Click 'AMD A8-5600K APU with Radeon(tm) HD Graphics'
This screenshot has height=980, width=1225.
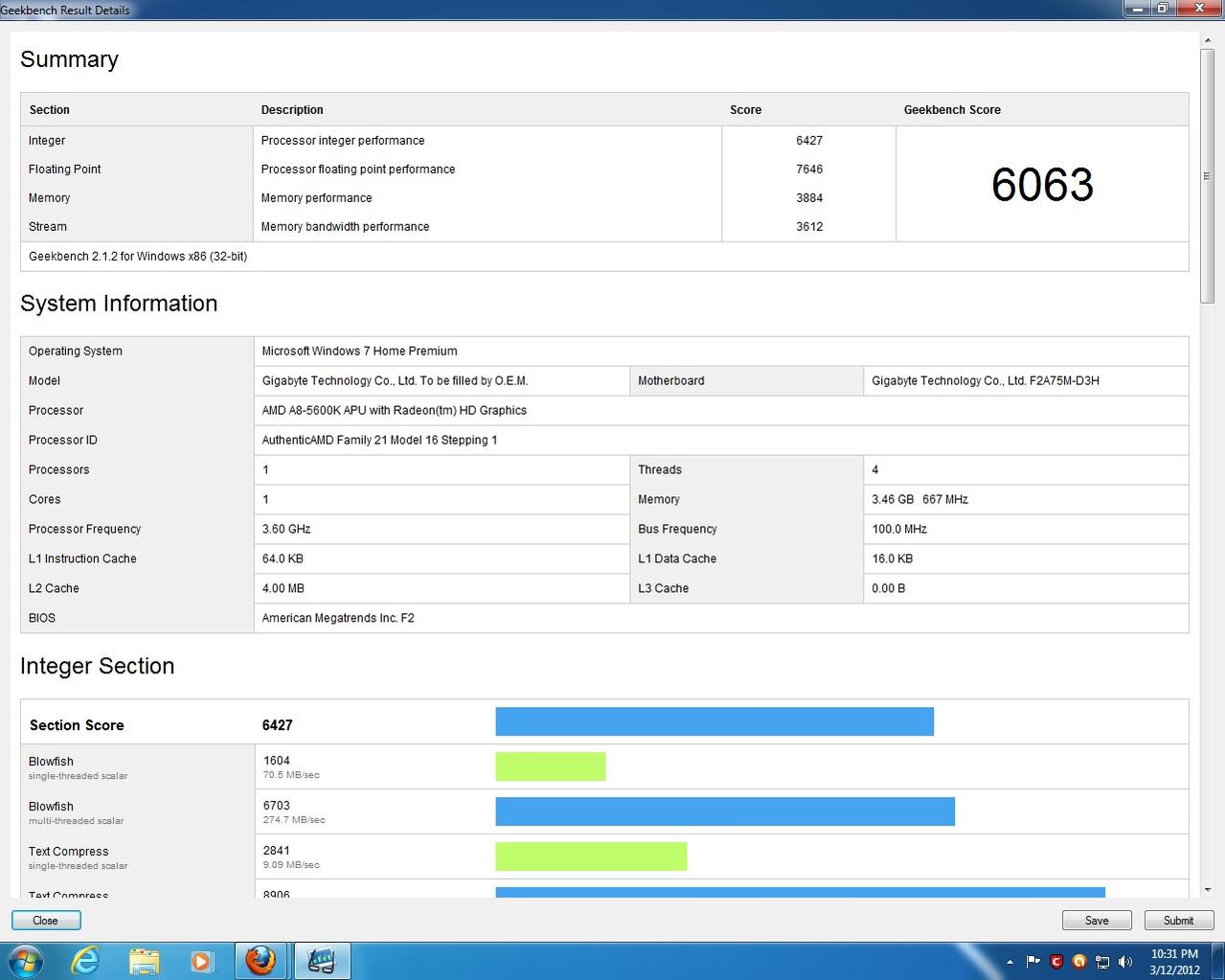coord(395,411)
